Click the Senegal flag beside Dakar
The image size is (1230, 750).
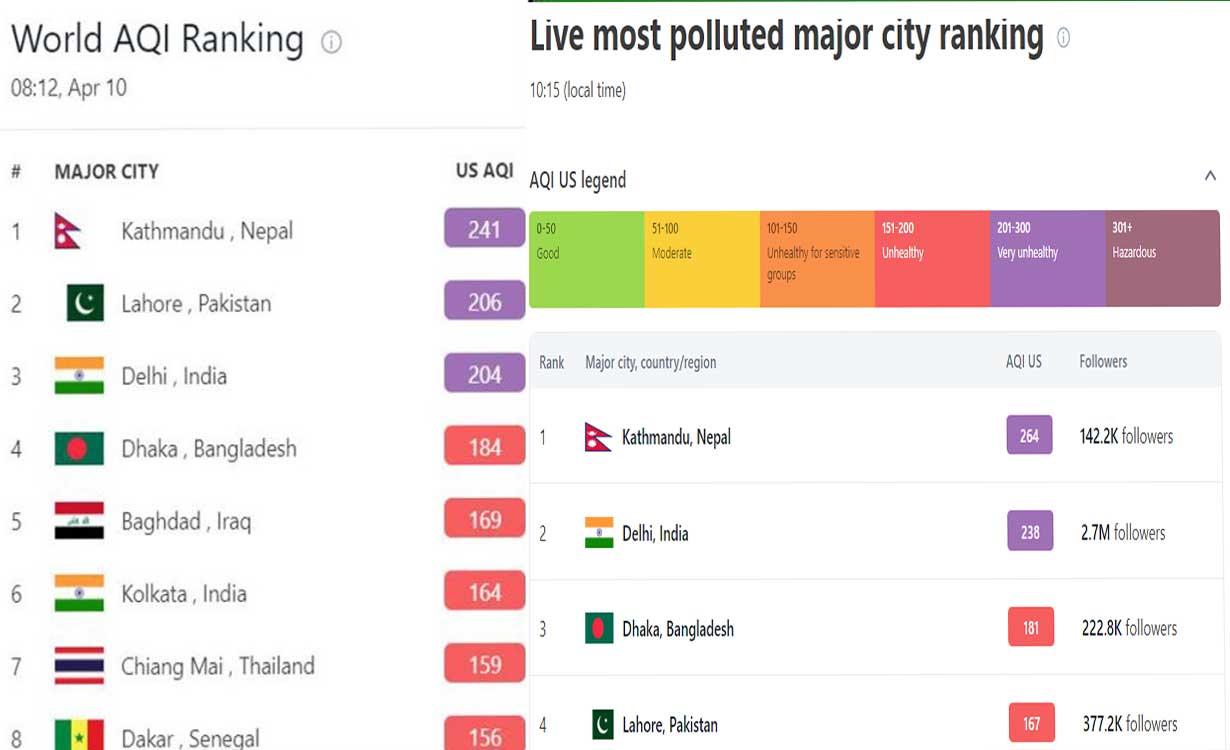pyautogui.click(x=79, y=736)
